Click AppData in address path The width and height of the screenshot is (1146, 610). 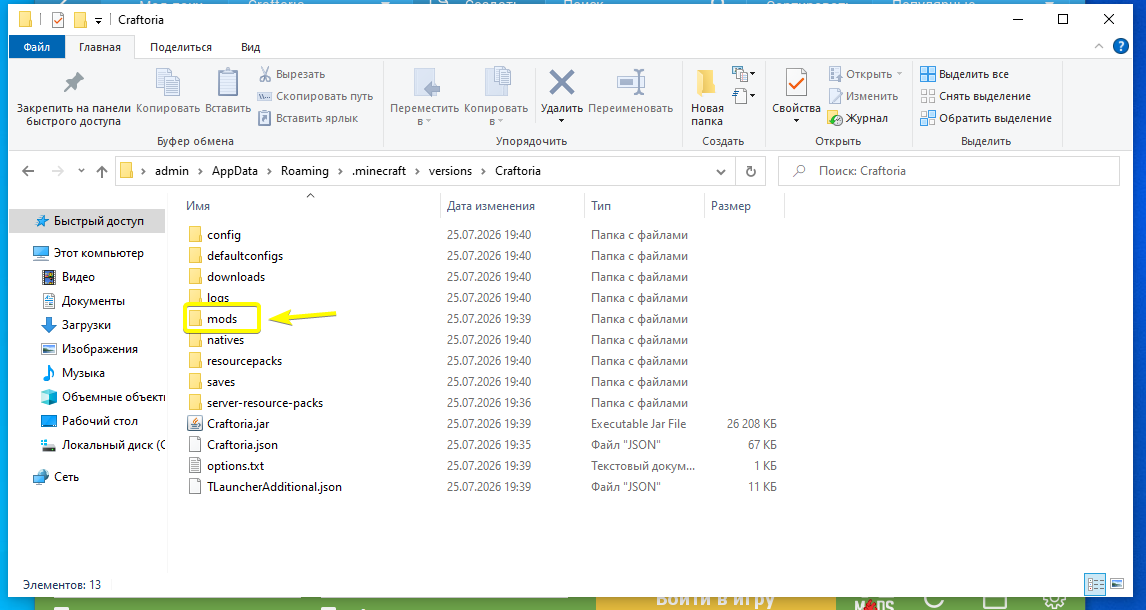coord(235,171)
